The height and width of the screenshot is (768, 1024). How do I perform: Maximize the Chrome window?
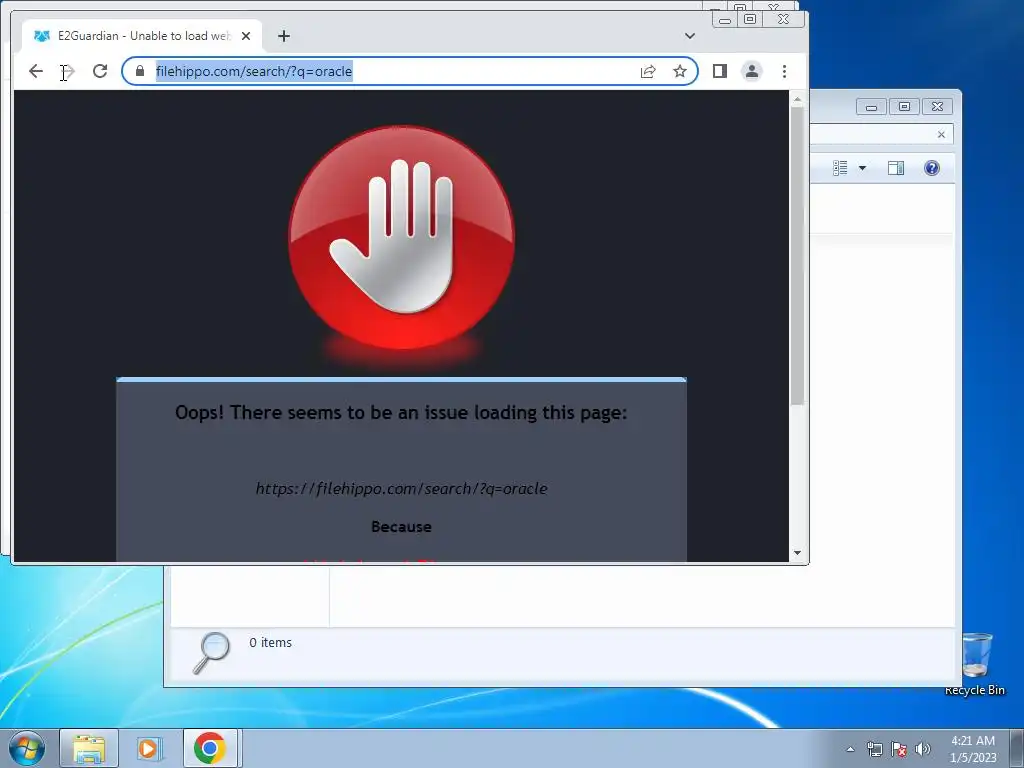750,20
